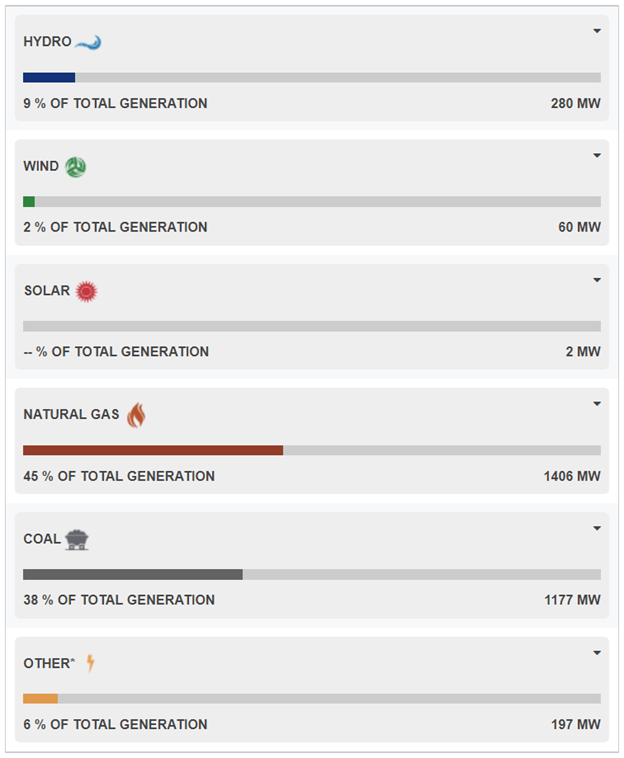
Task: Click the Coal cart icon
Action: coord(77,540)
